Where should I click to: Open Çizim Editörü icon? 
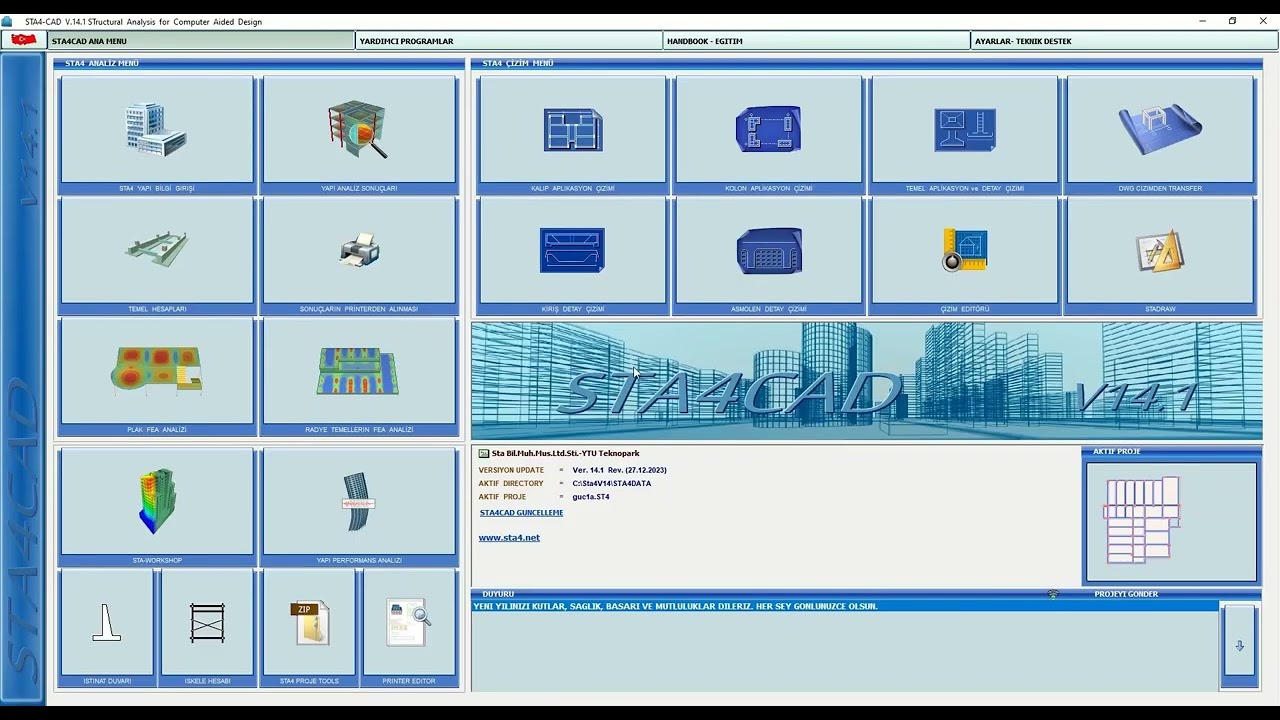tap(965, 250)
